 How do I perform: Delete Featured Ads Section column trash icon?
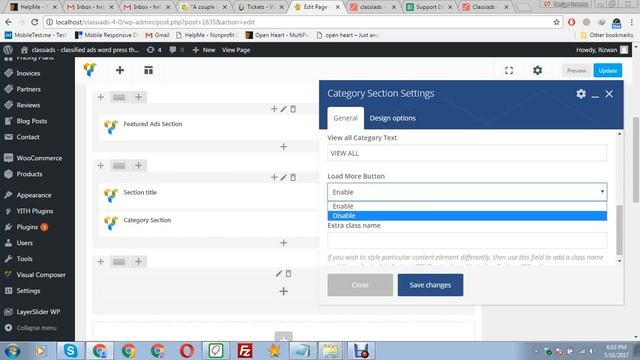tap(293, 109)
